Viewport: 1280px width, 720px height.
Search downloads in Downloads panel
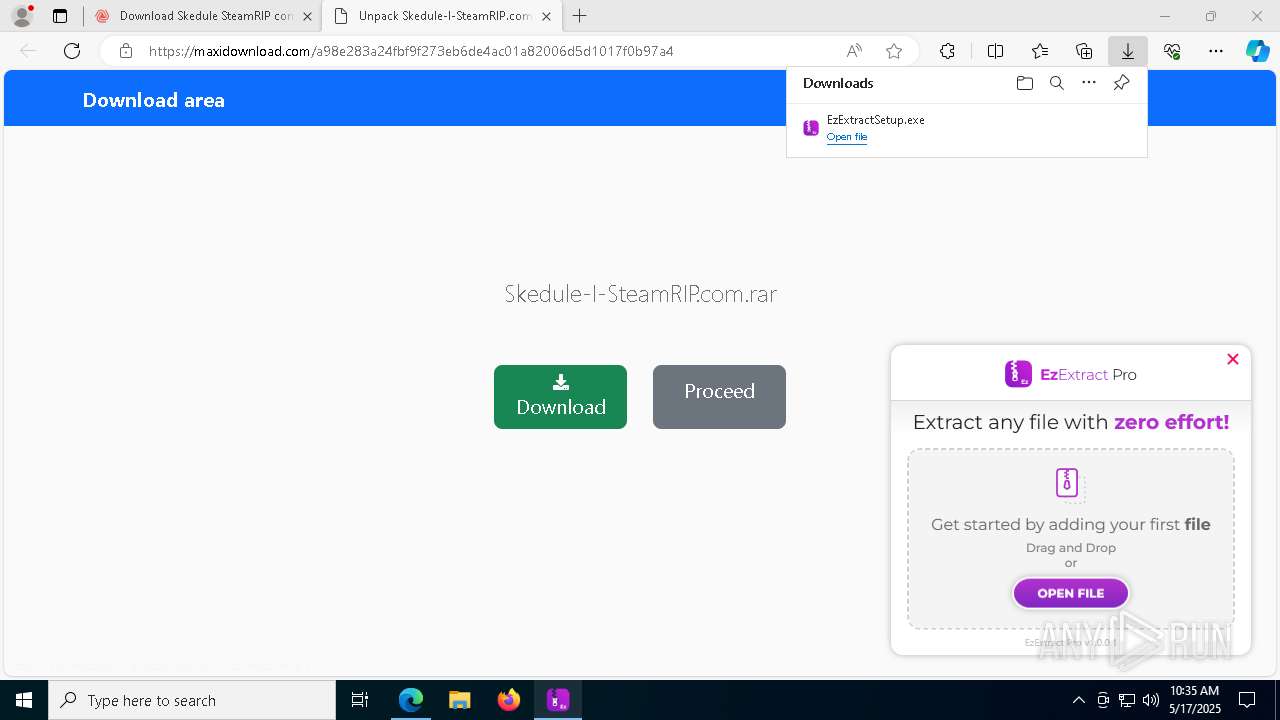pos(1057,83)
